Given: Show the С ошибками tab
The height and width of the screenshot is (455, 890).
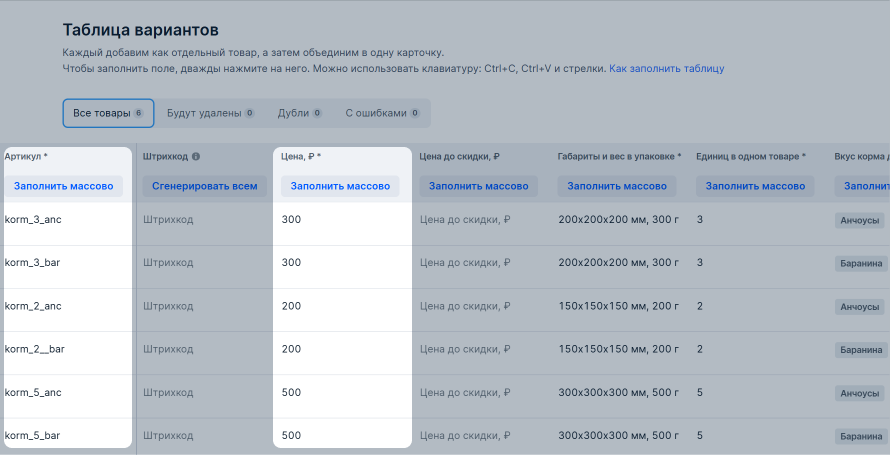Looking at the screenshot, I should click(382, 113).
